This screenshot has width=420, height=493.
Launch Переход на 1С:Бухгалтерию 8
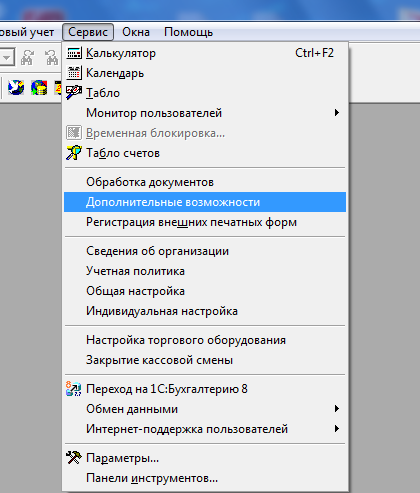[205, 389]
